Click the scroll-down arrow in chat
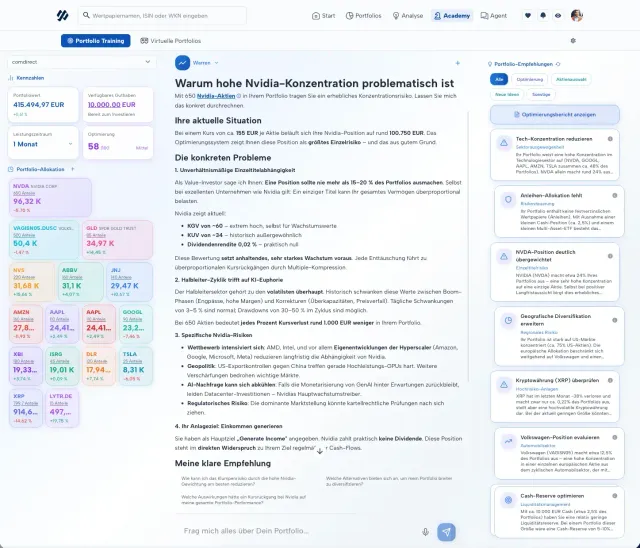Viewport: 640px width, 548px height. (320, 451)
